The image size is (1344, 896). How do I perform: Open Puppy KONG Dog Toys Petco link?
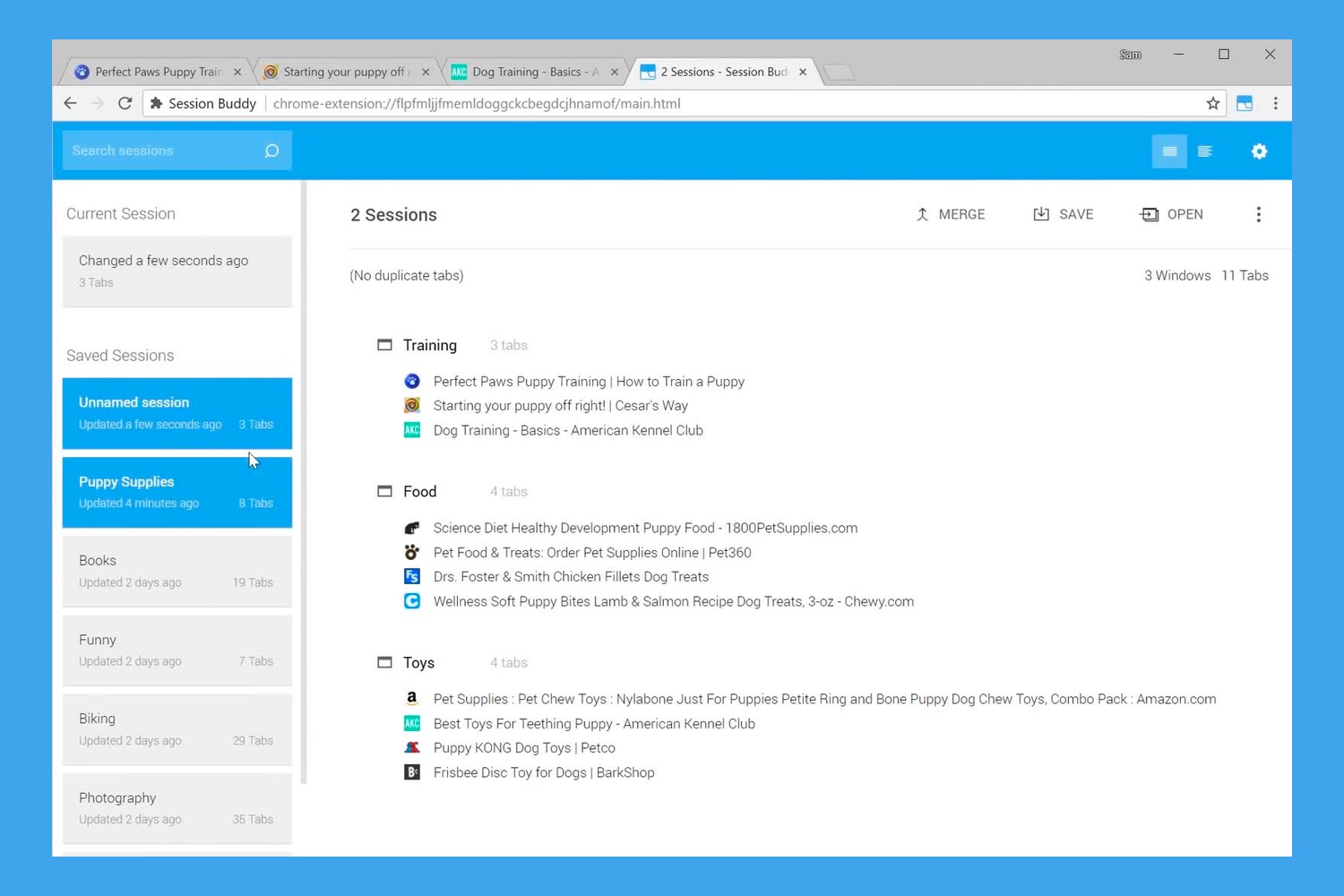524,747
